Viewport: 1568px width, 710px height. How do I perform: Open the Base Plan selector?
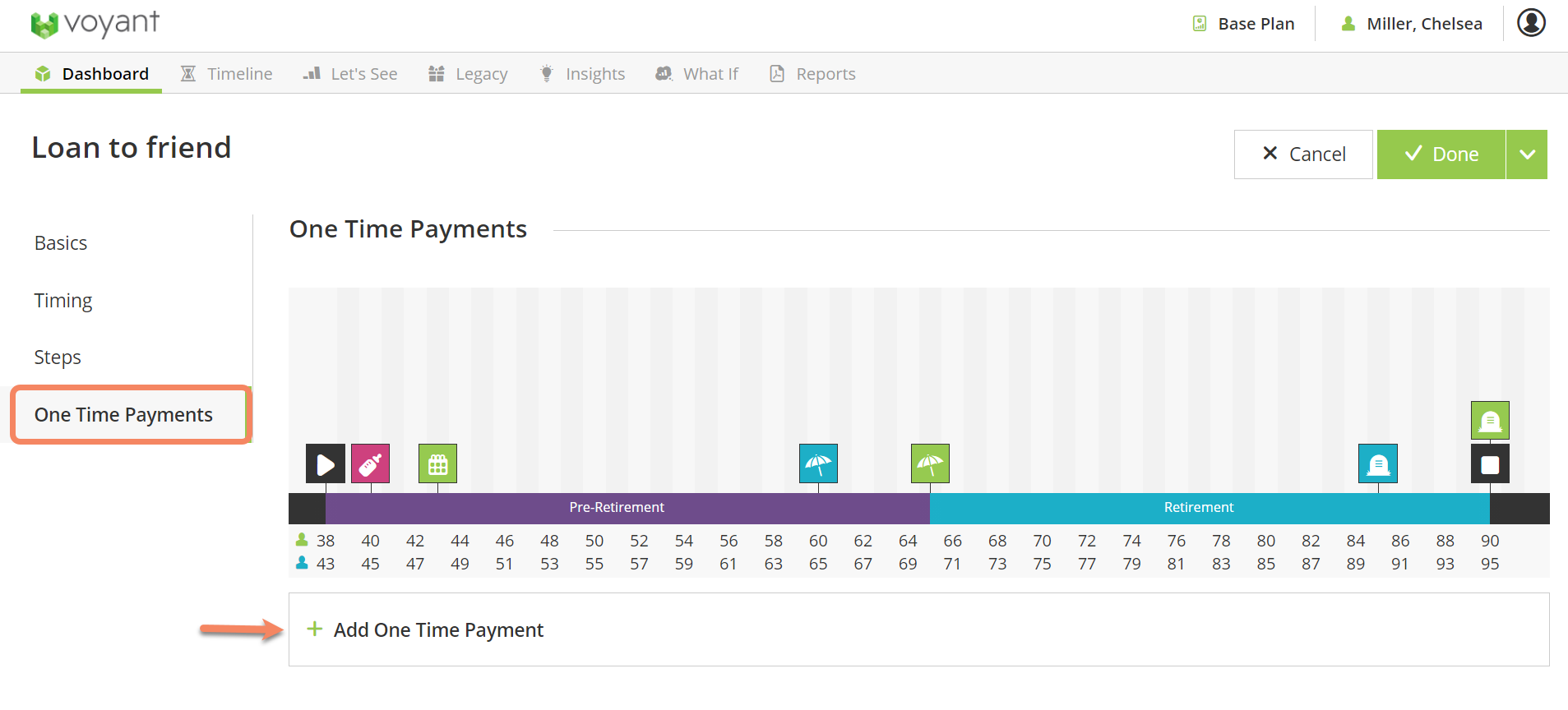[x=1244, y=24]
